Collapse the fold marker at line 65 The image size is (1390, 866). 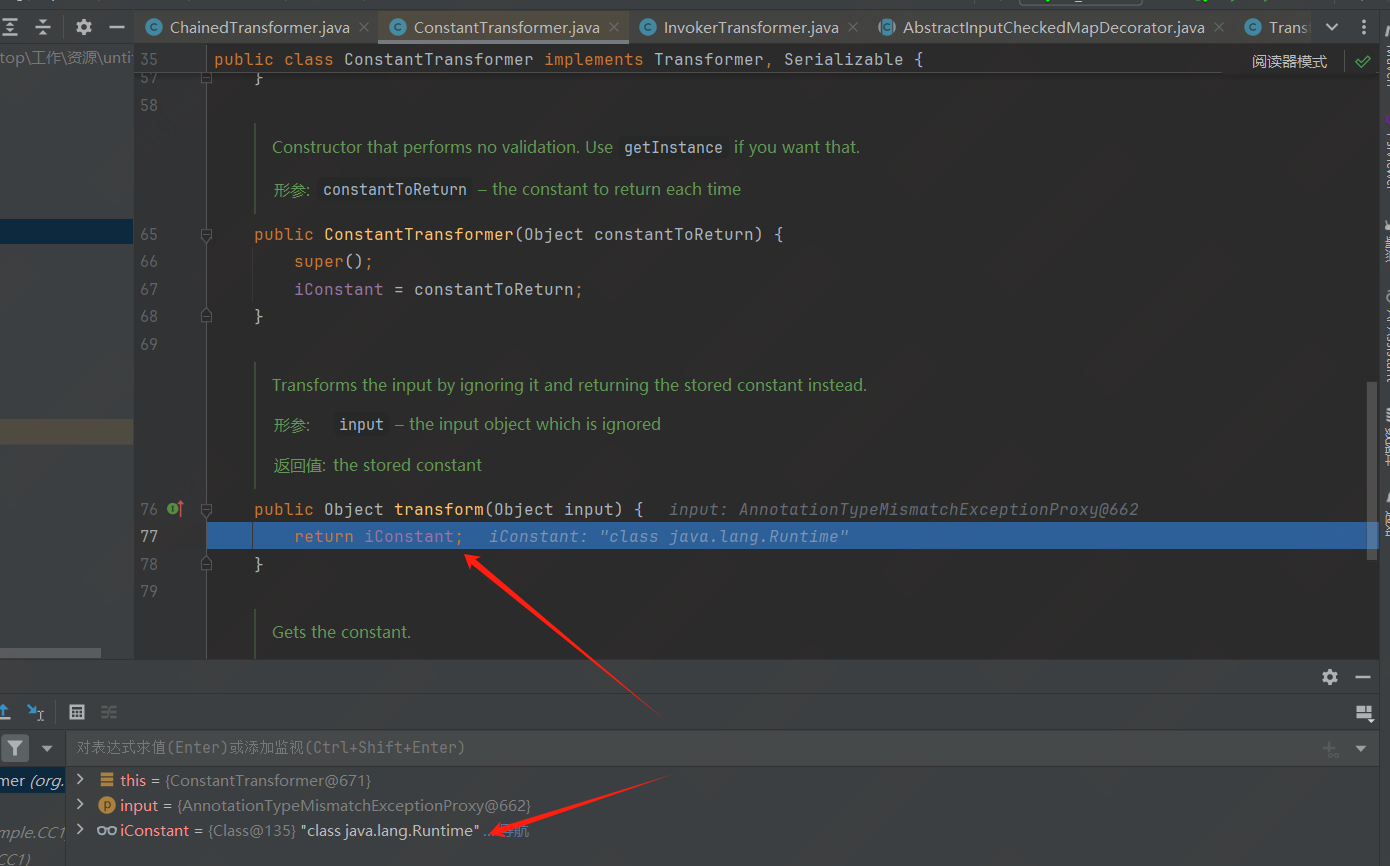pos(206,235)
